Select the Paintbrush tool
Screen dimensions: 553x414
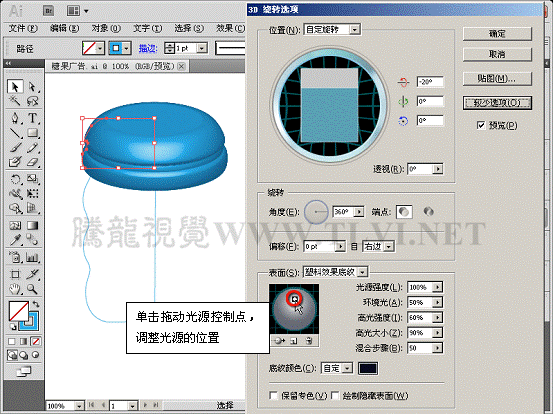15,147
